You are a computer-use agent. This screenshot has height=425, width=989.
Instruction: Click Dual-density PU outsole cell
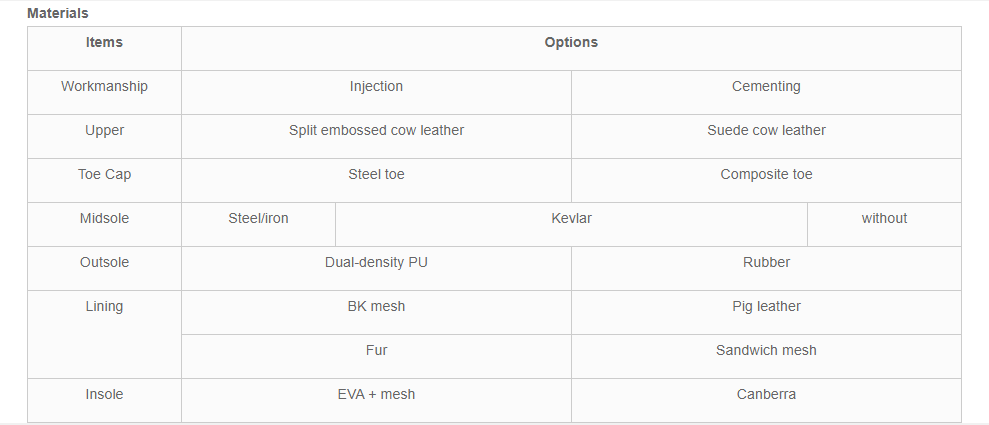coord(377,269)
